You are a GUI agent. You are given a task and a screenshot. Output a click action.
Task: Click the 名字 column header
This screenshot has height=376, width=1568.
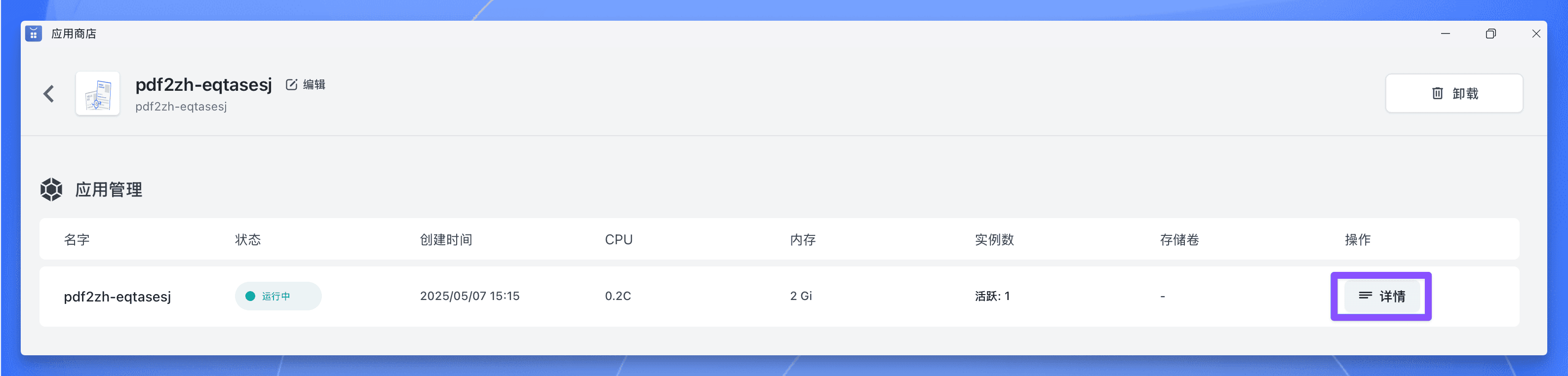(77, 240)
